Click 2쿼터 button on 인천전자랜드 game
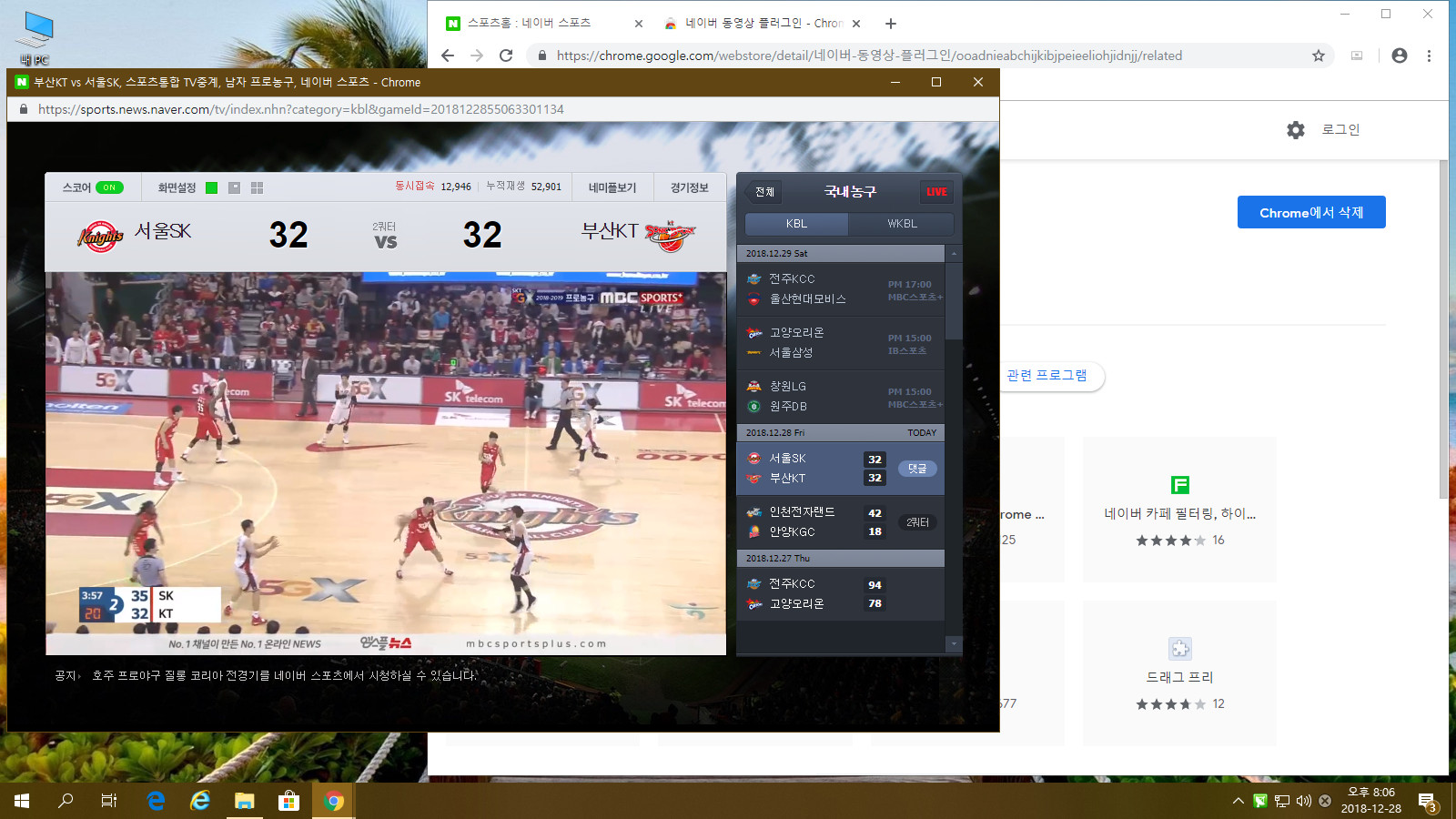 917,522
